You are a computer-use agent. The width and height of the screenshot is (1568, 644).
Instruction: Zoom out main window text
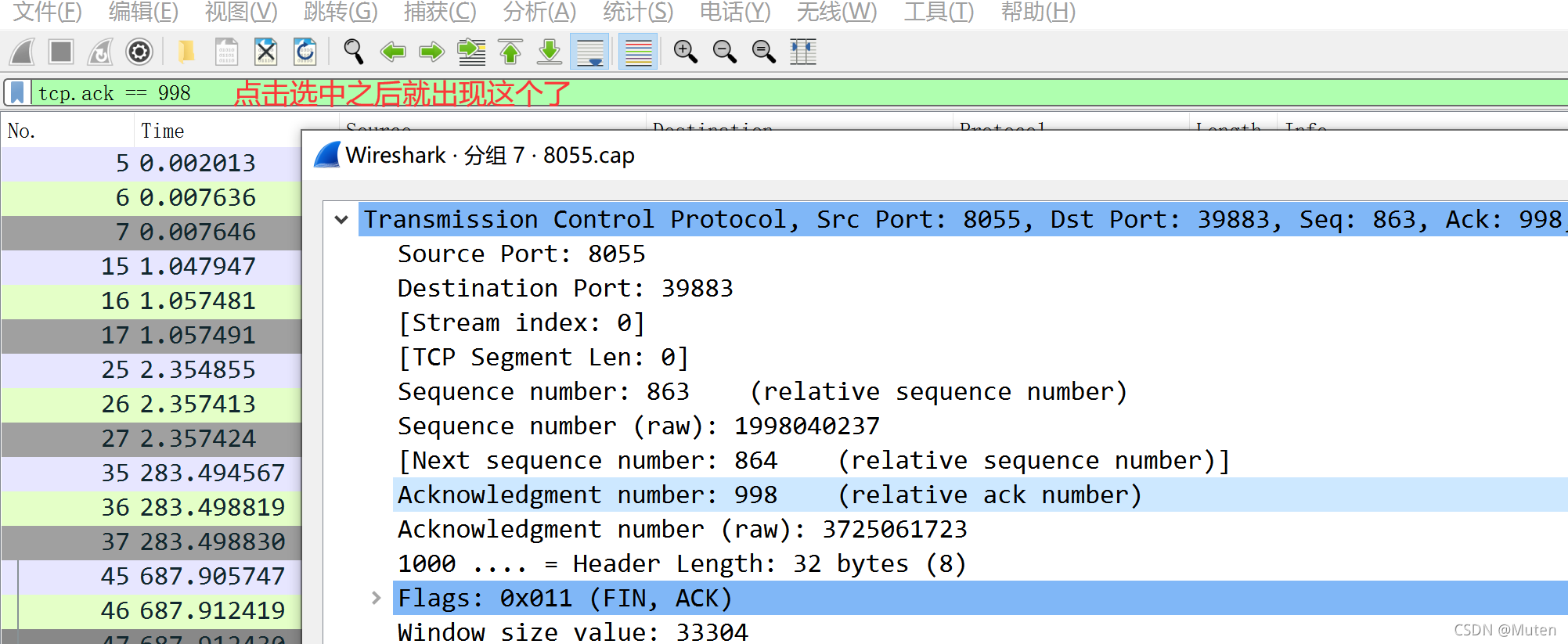pos(725,52)
